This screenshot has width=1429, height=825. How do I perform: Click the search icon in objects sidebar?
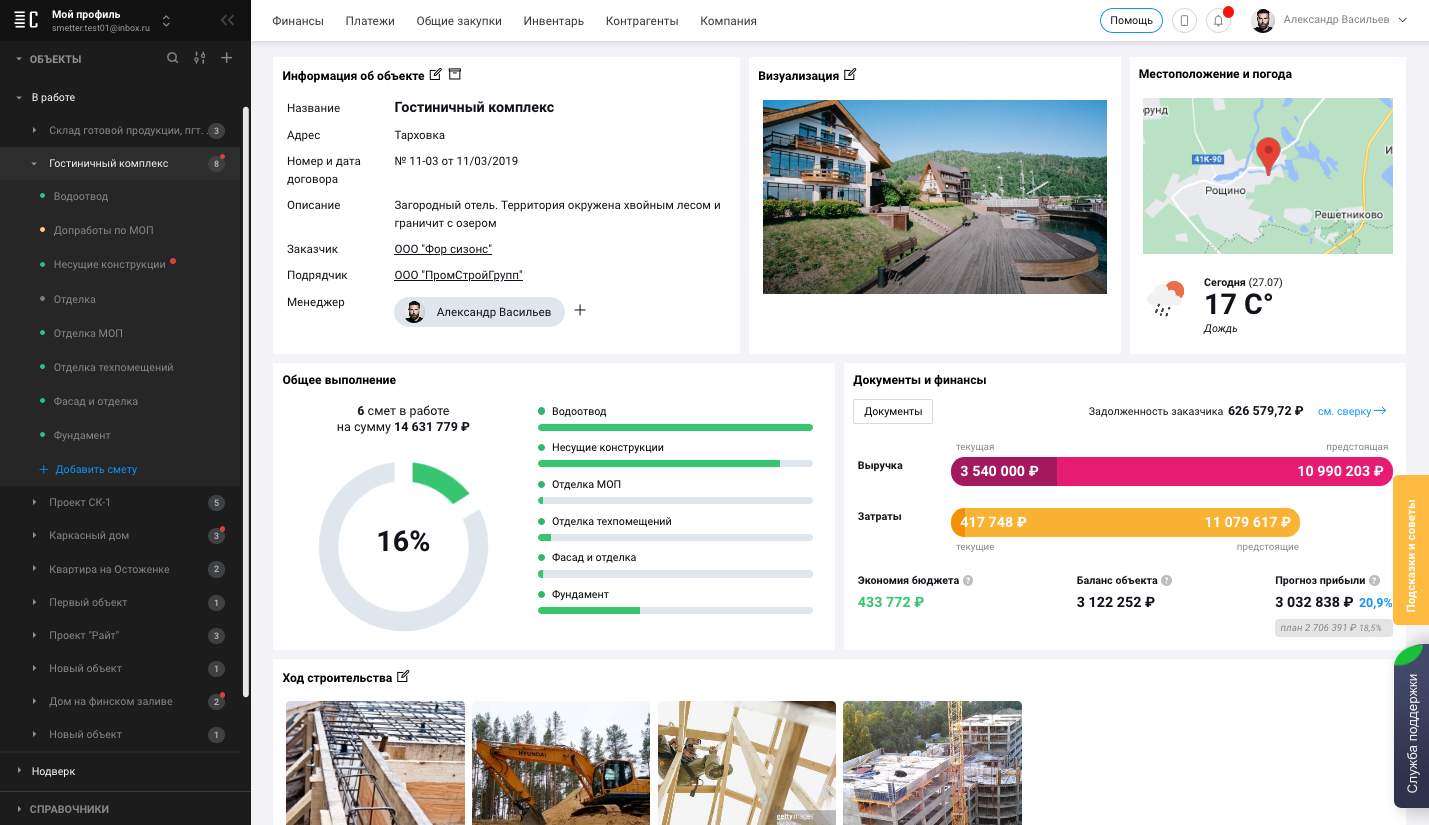(173, 58)
